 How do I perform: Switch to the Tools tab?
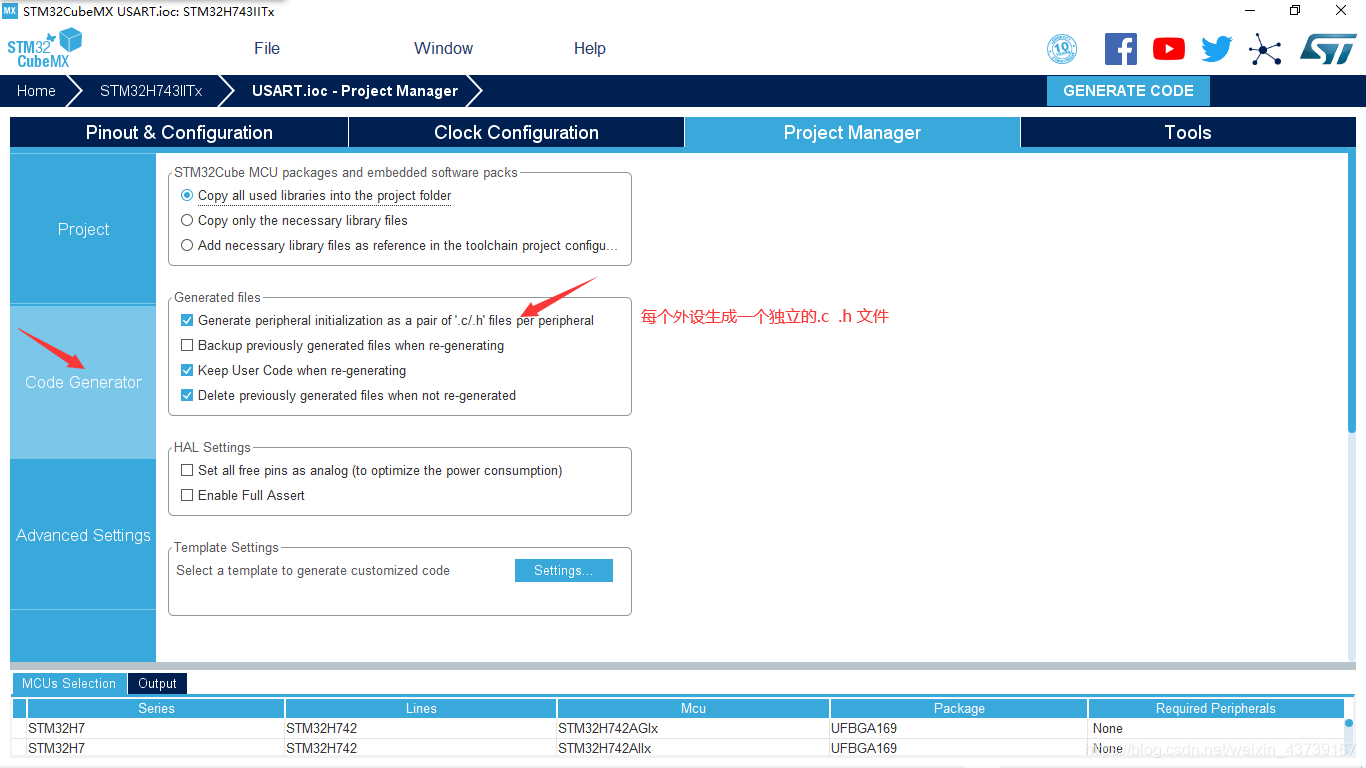(1188, 132)
